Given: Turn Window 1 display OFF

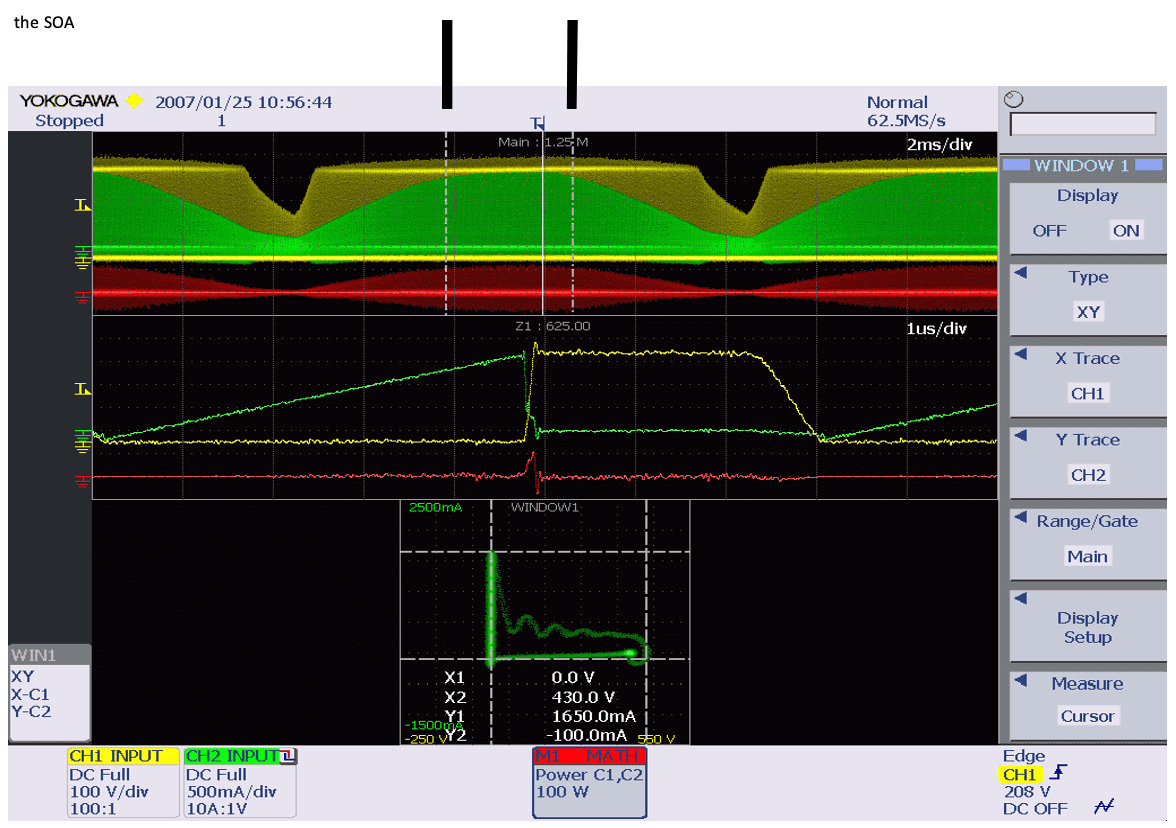Looking at the screenshot, I should pos(1049,230).
